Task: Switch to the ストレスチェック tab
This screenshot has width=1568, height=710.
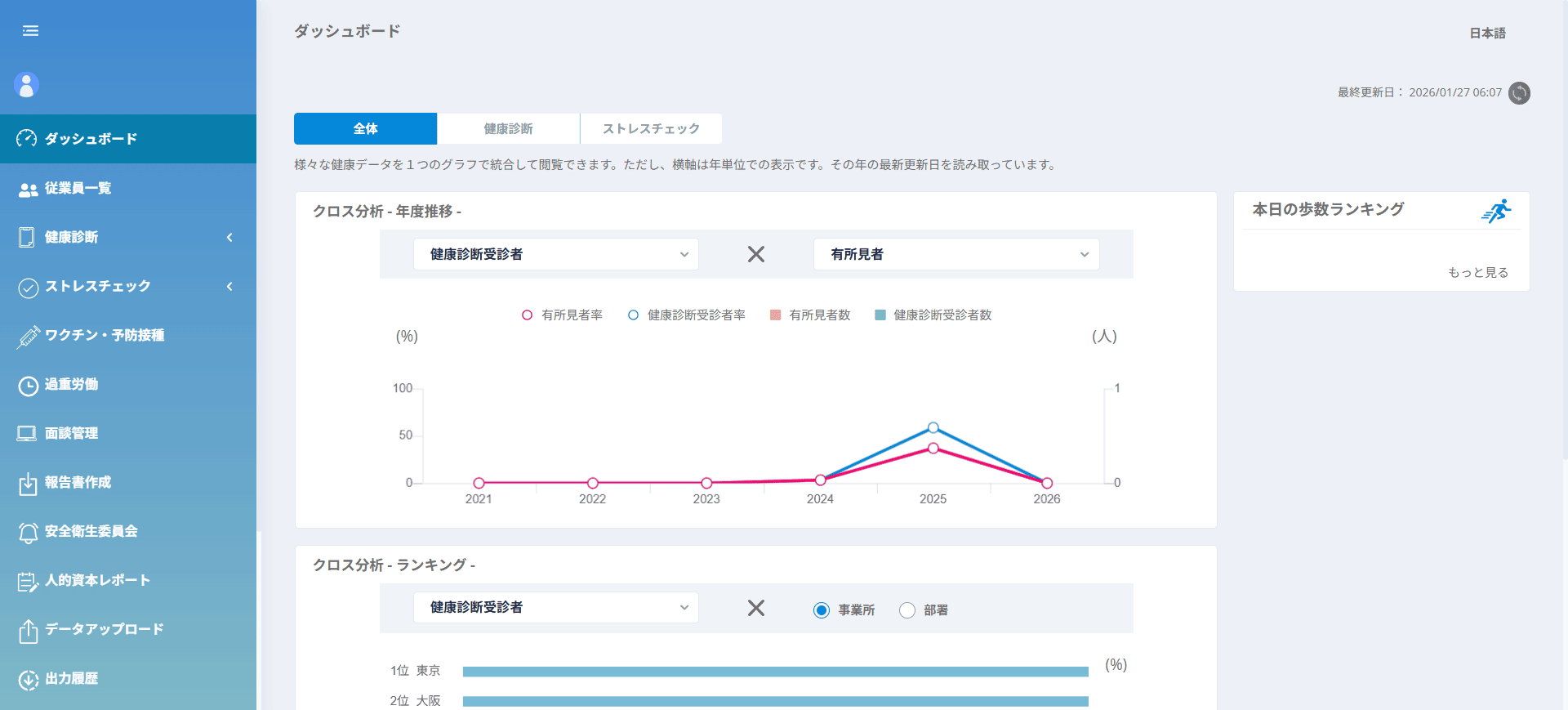Action: 651,129
